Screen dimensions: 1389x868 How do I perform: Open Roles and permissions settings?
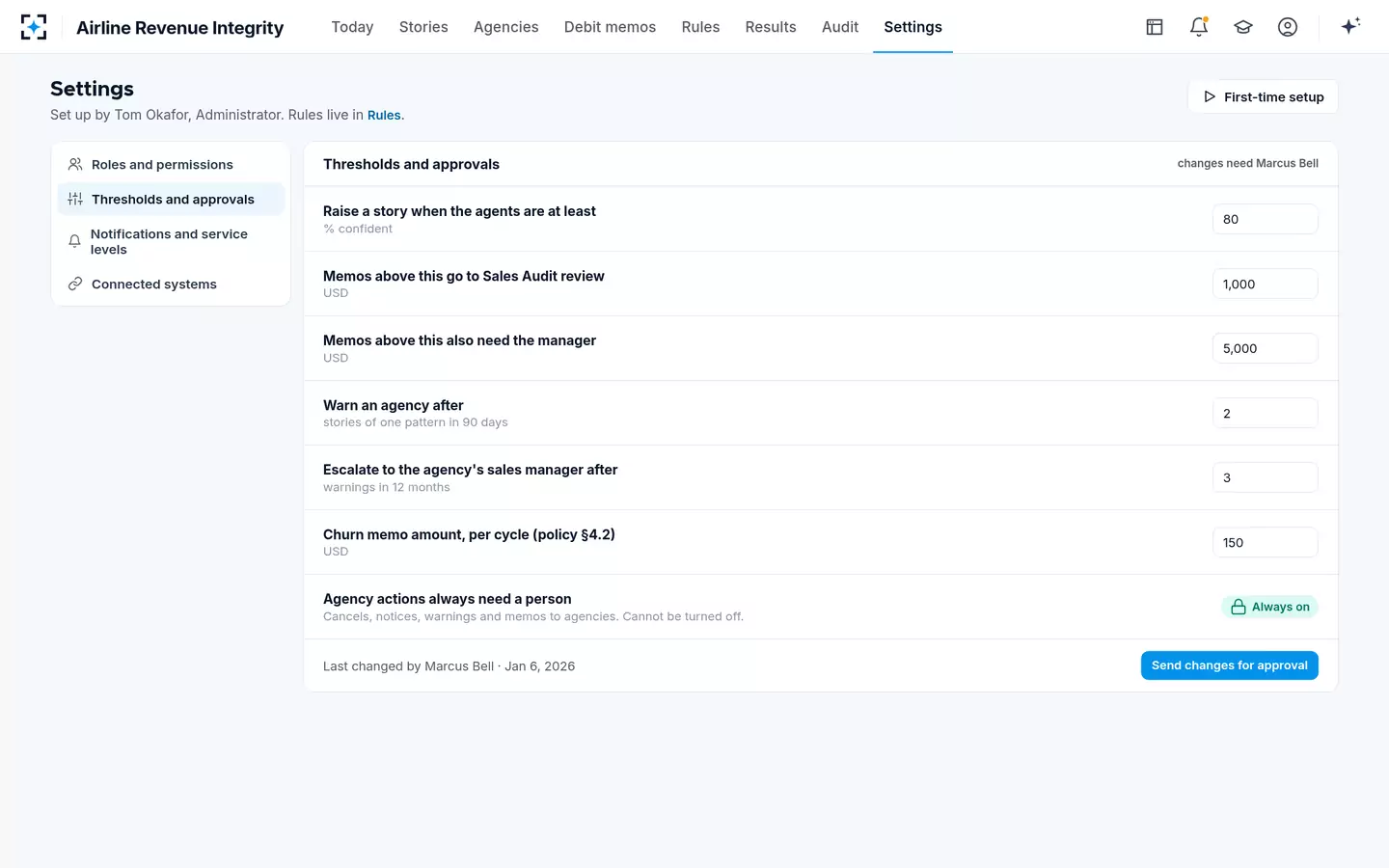pos(171,165)
